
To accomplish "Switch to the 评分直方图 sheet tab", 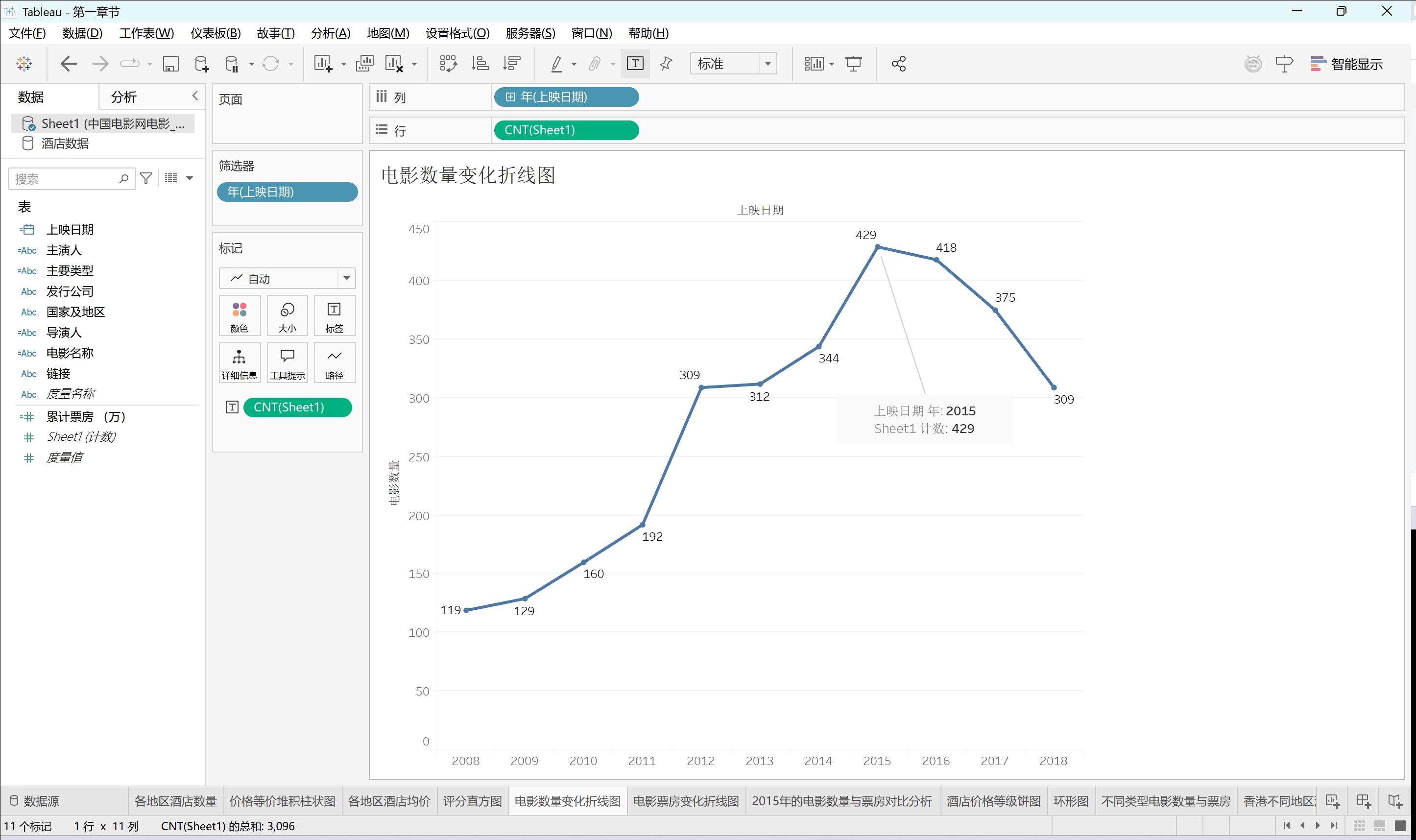I will pyautogui.click(x=472, y=801).
